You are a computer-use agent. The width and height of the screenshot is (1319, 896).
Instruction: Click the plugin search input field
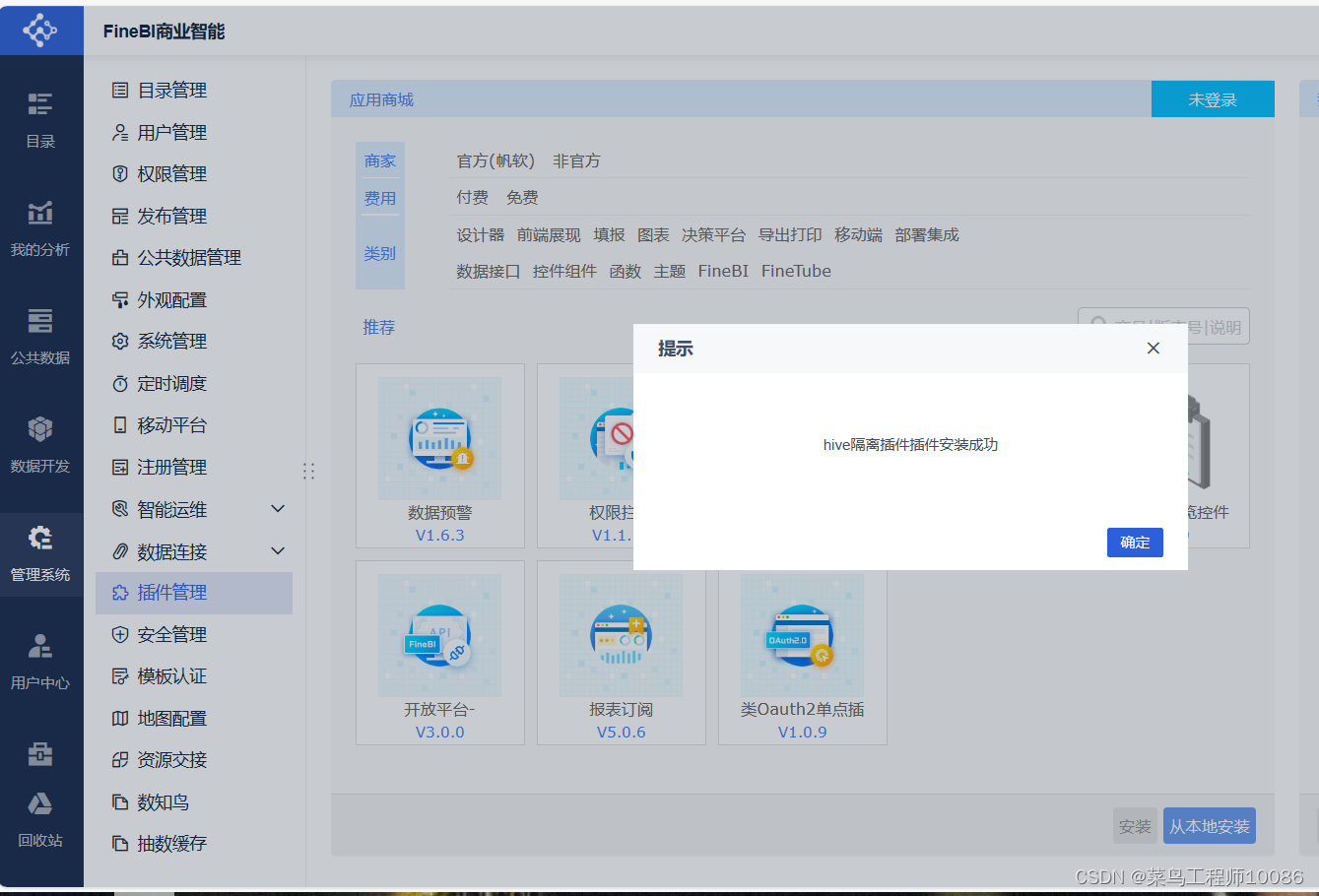[1163, 327]
